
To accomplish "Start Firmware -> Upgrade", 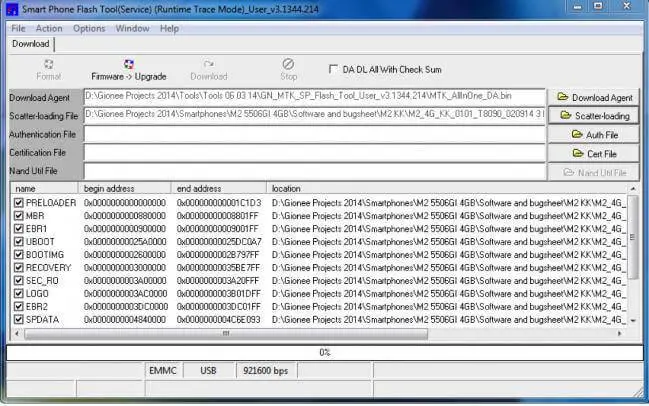I will click(x=129, y=70).
